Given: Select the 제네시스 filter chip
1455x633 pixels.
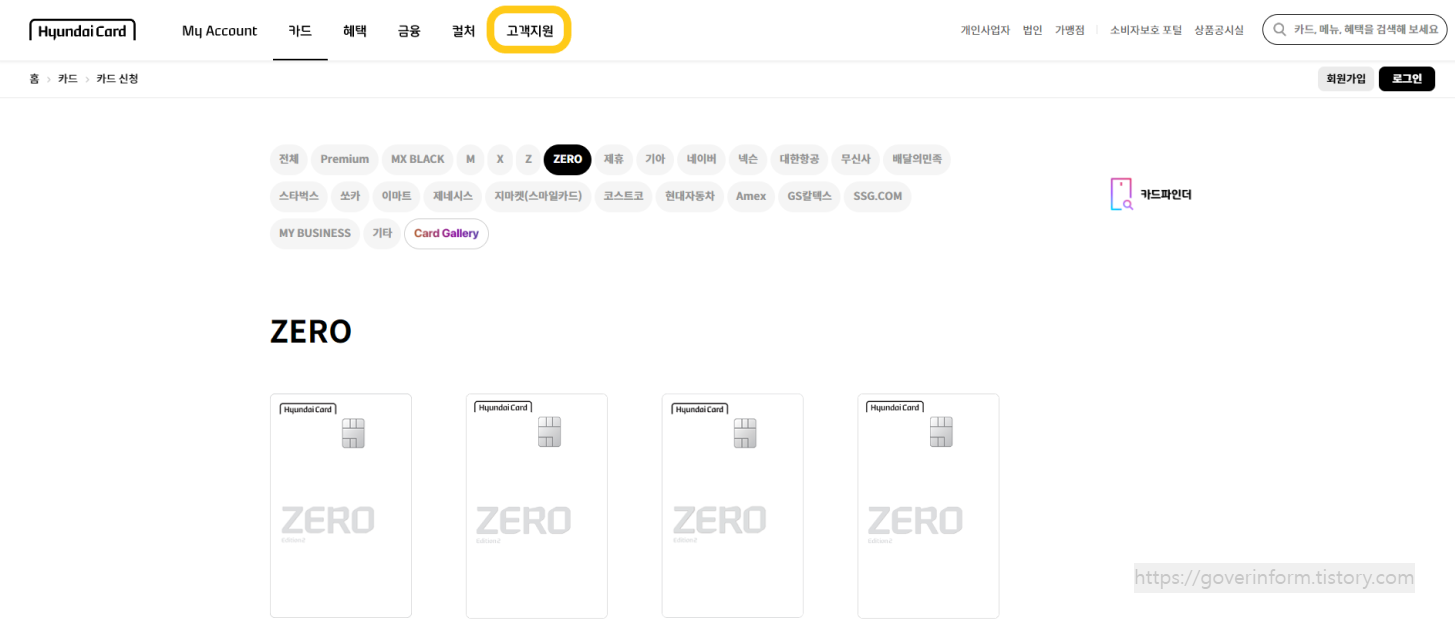Looking at the screenshot, I should pyautogui.click(x=453, y=196).
